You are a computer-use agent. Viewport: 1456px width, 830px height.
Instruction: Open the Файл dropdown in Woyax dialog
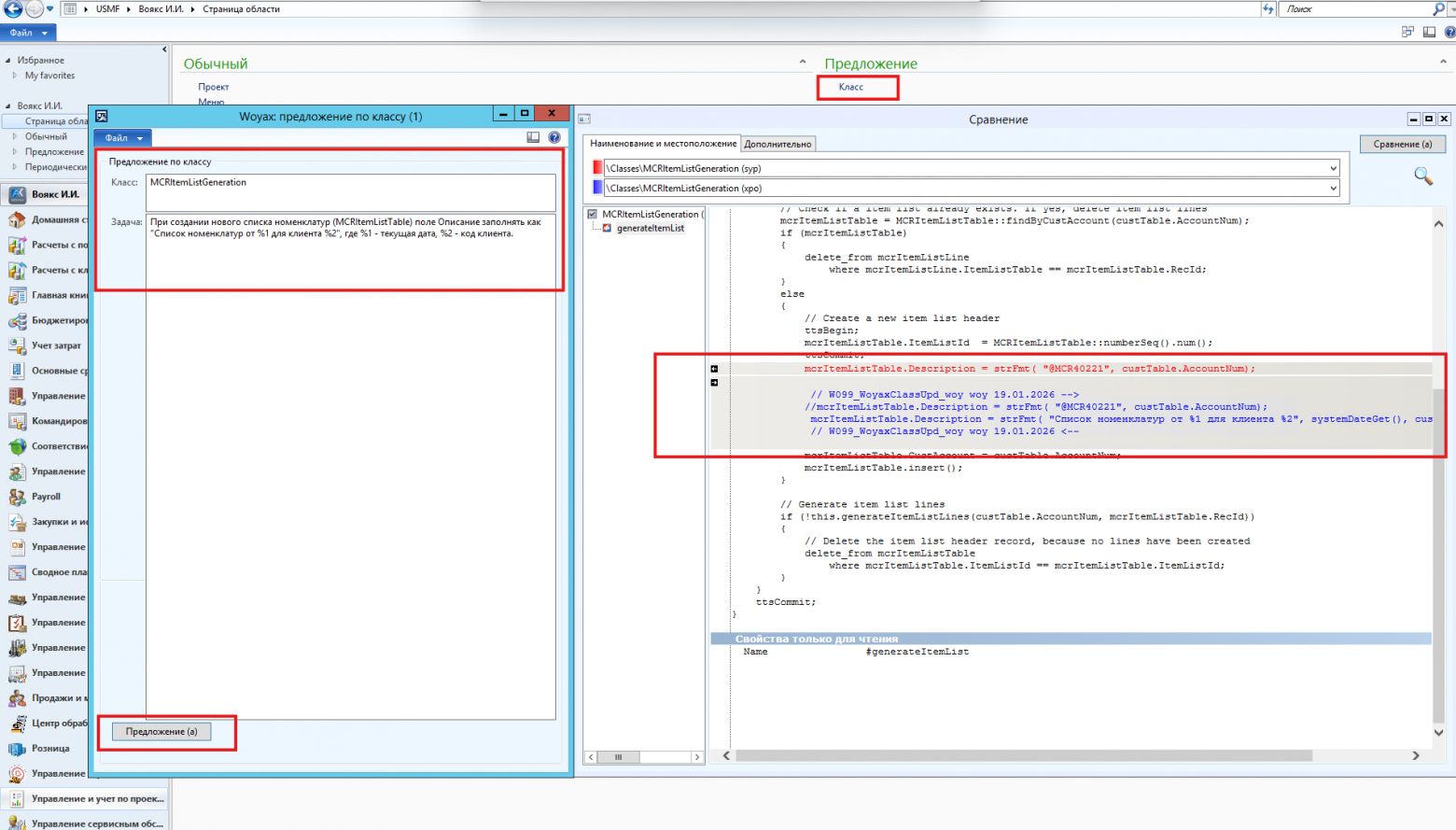[123, 138]
